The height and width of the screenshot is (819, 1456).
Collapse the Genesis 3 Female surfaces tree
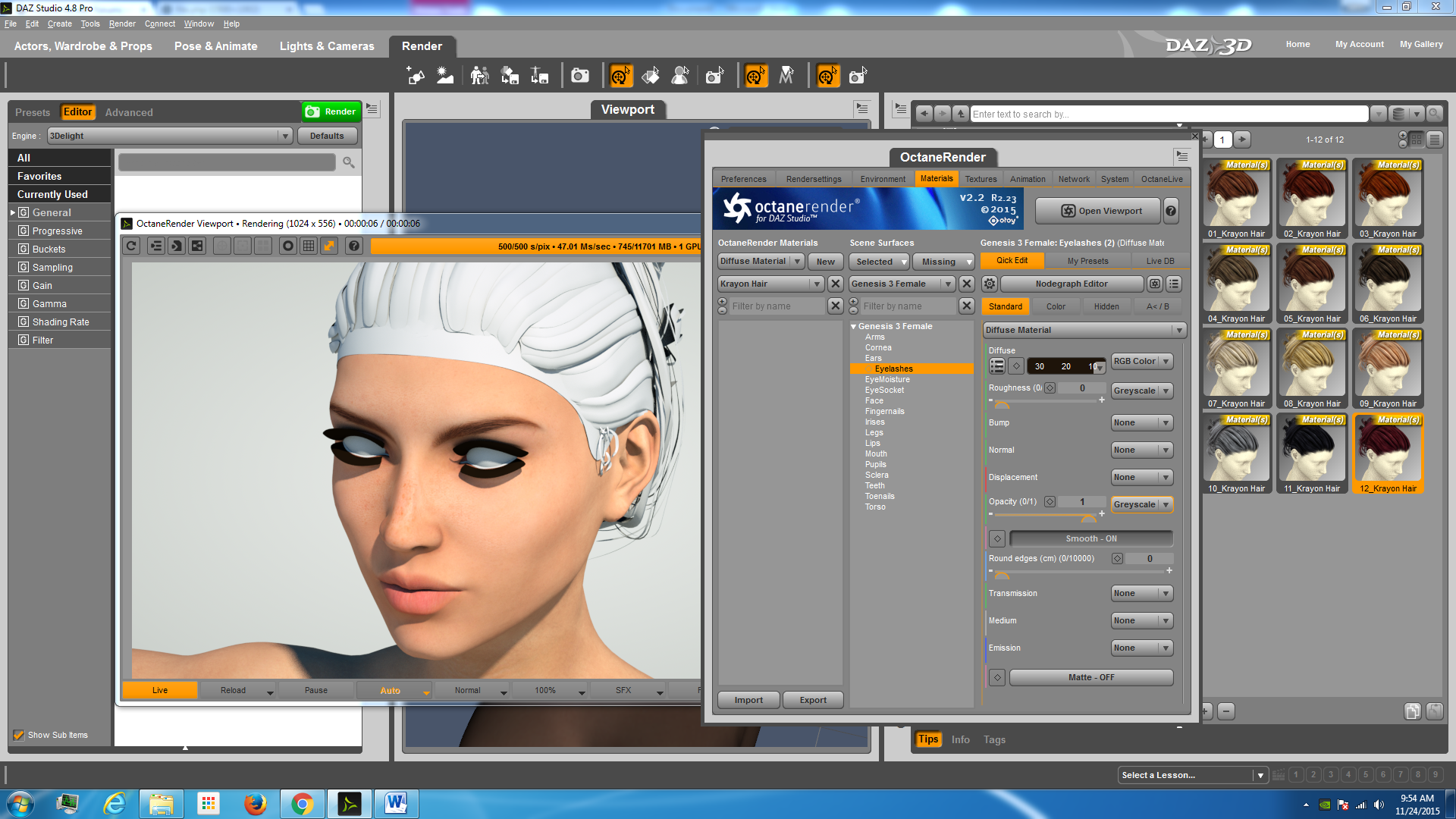point(854,326)
